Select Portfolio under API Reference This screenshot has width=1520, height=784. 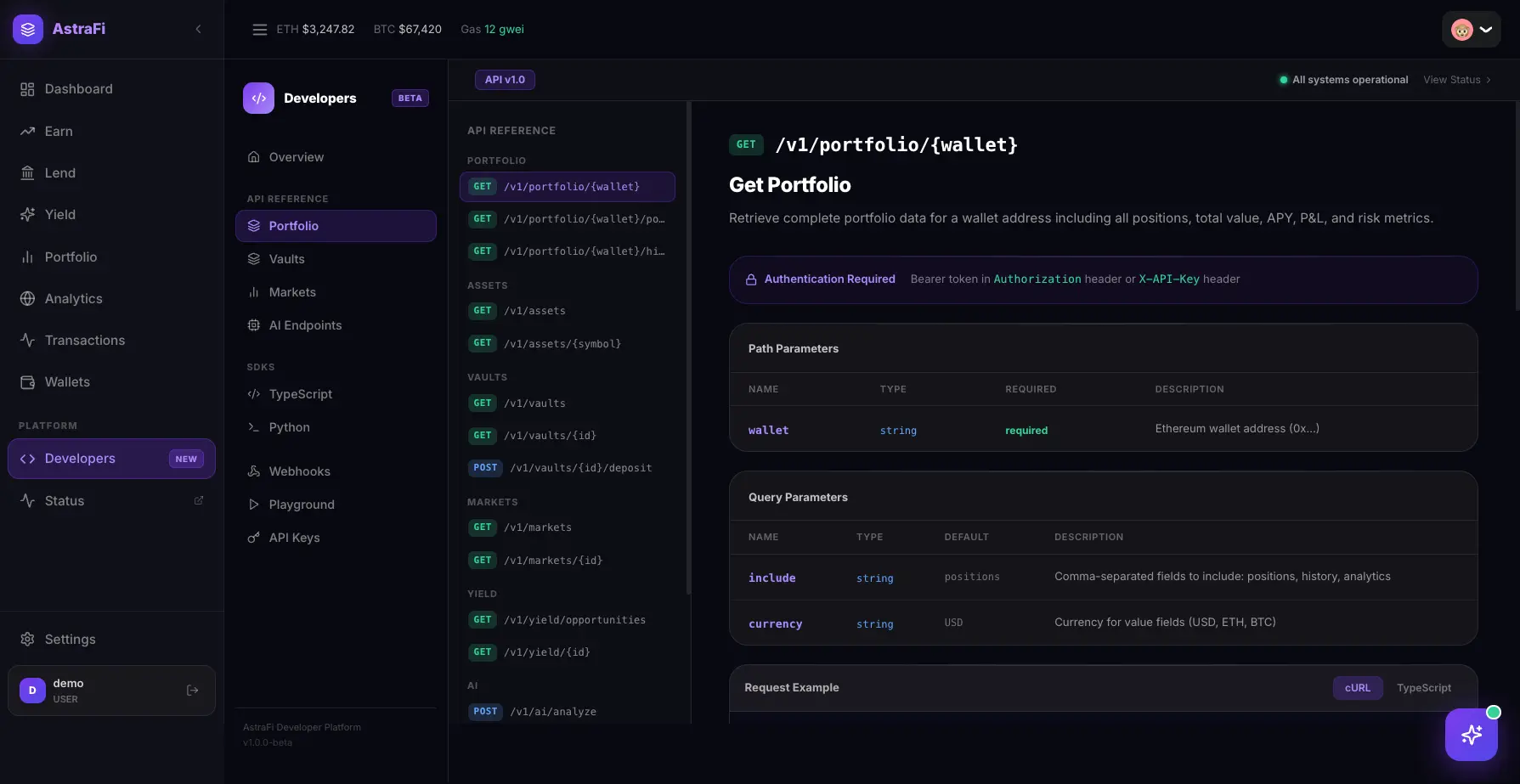click(336, 226)
